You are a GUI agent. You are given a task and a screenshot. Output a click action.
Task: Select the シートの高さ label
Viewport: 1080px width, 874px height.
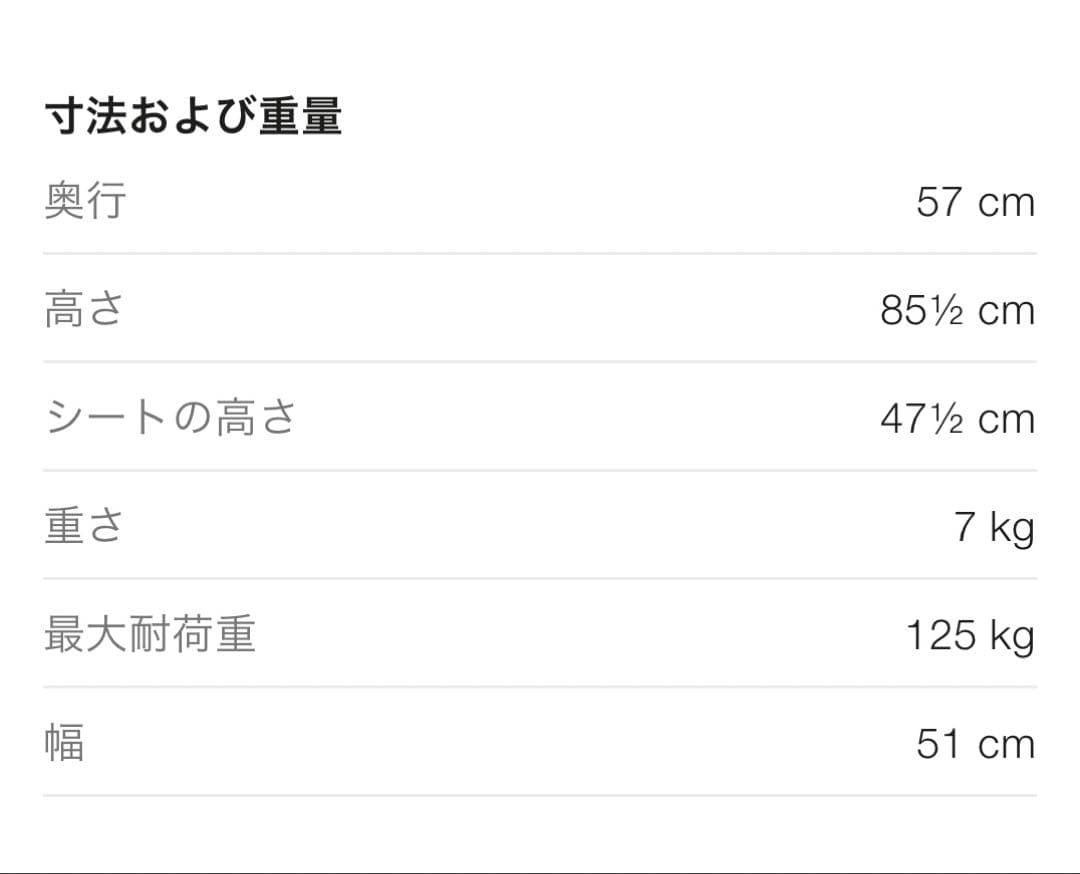(171, 418)
